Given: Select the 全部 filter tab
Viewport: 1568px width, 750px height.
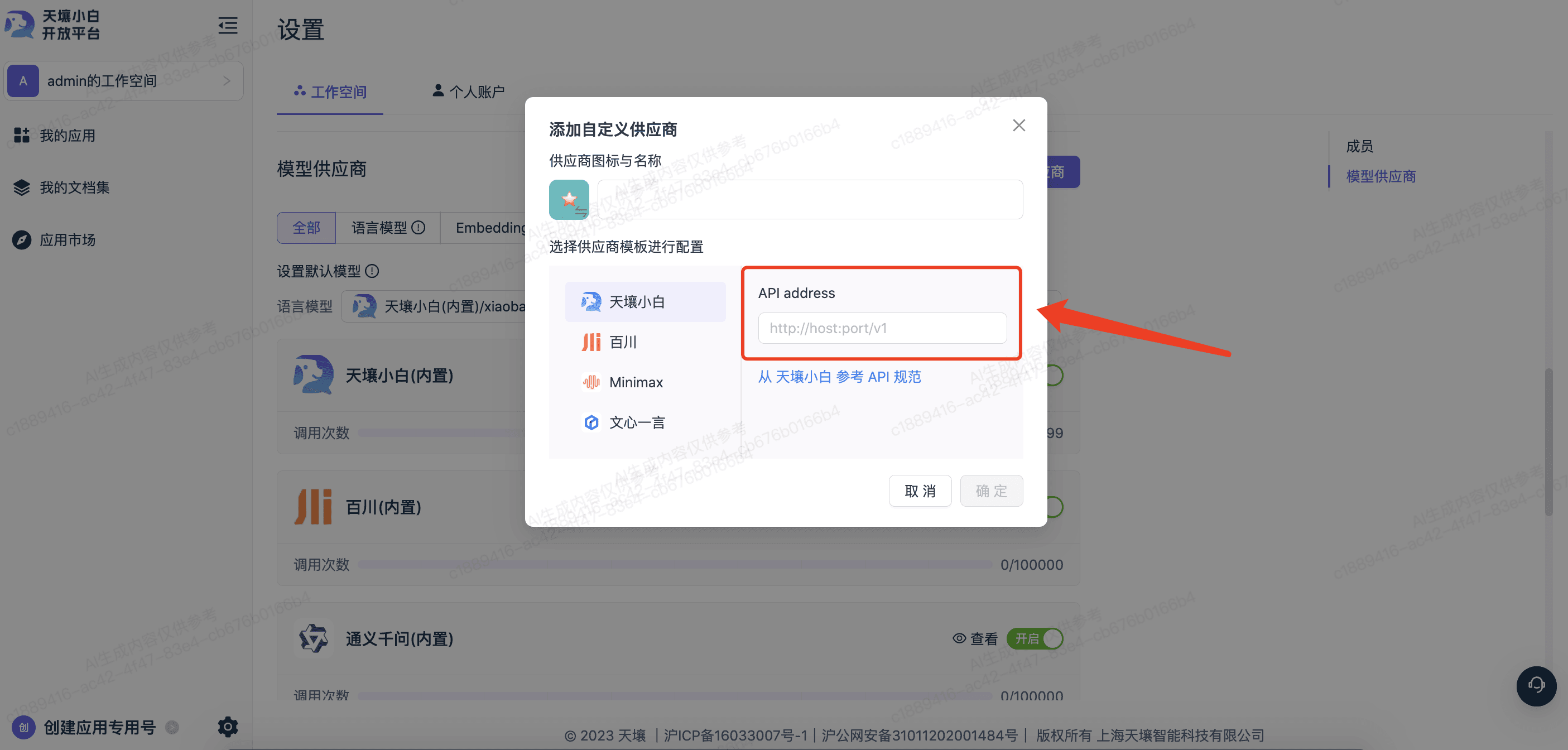Looking at the screenshot, I should 306,228.
